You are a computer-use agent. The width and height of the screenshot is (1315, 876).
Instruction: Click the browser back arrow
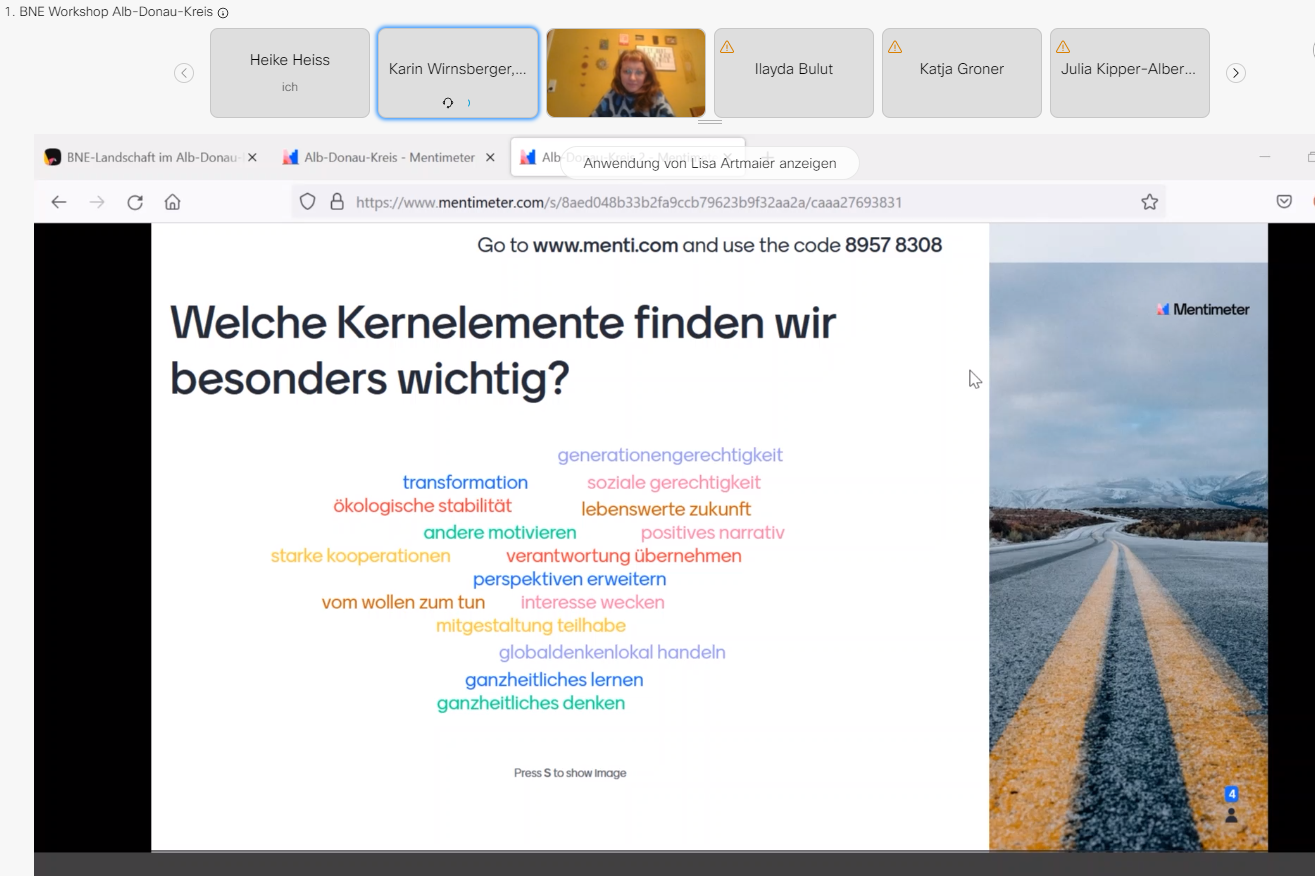(59, 202)
